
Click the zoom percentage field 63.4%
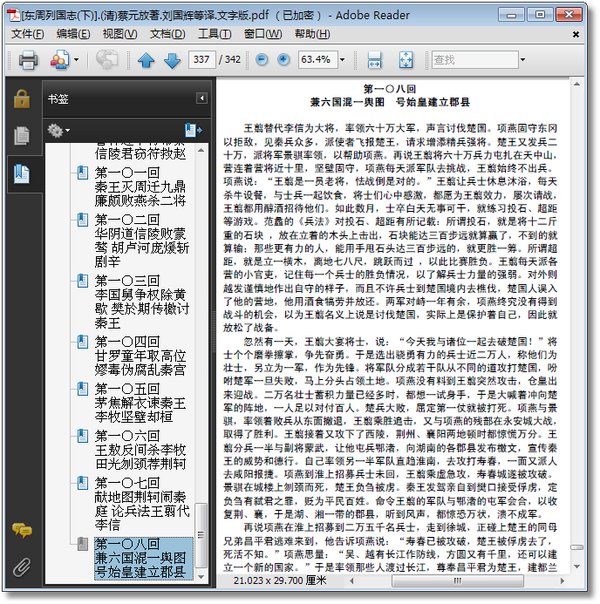click(x=318, y=60)
